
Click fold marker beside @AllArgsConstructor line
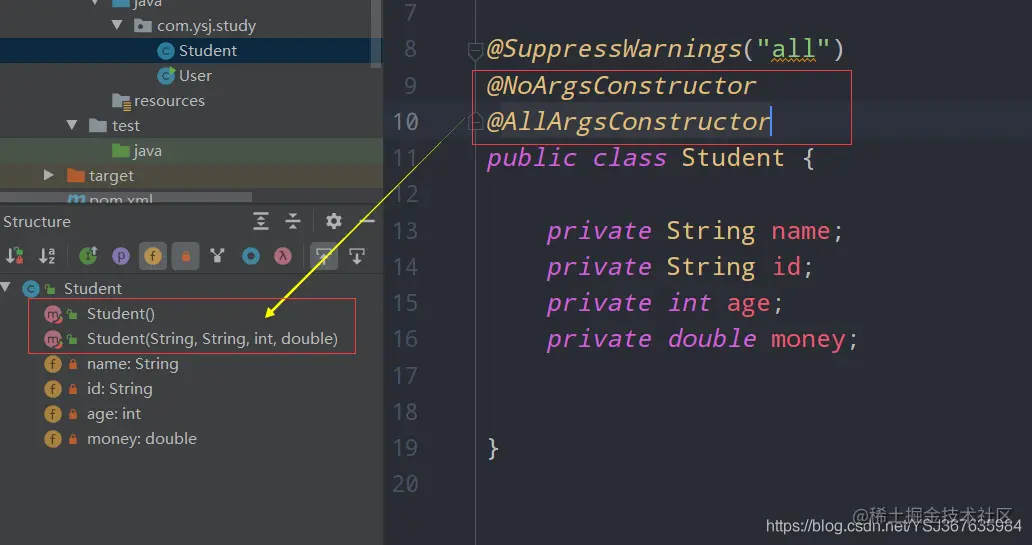(x=475, y=121)
